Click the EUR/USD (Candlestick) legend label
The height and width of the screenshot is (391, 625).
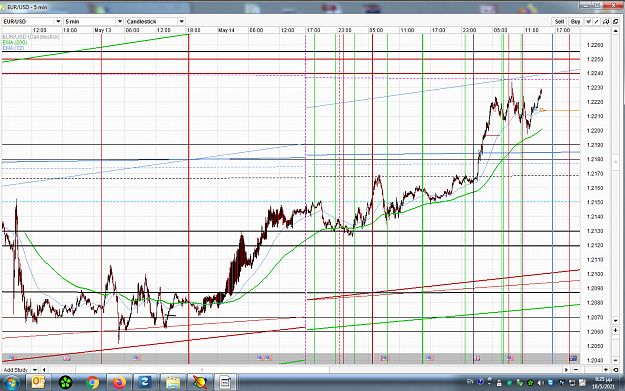click(x=31, y=37)
